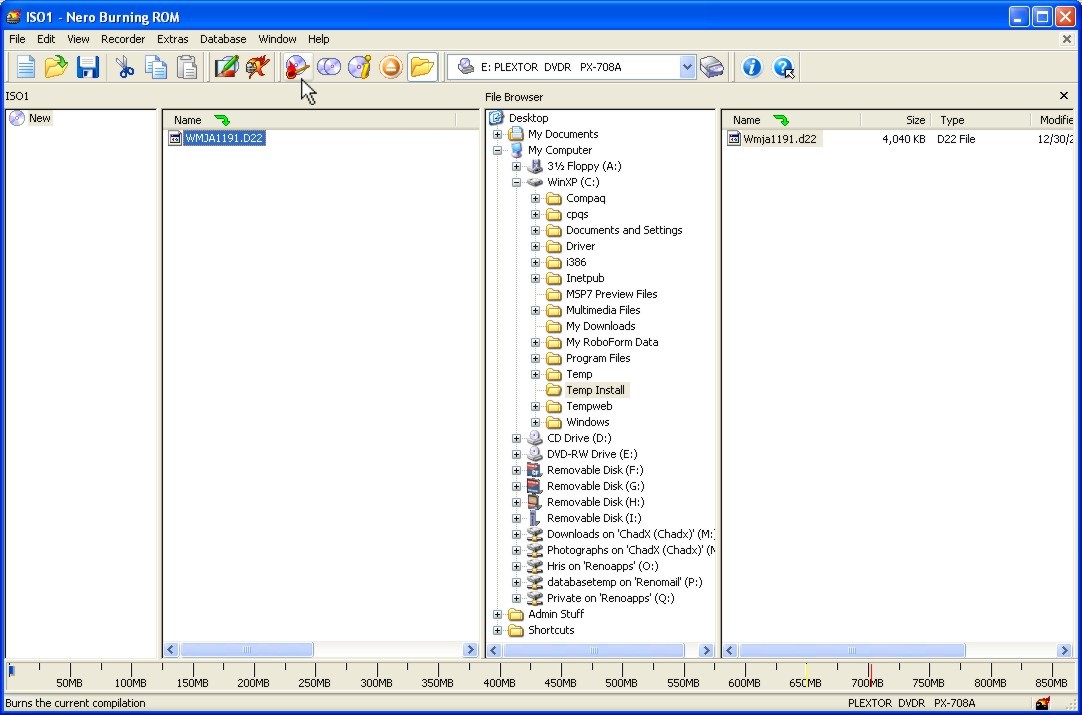This screenshot has height=715, width=1082.
Task: Open the Help menu
Action: [319, 39]
